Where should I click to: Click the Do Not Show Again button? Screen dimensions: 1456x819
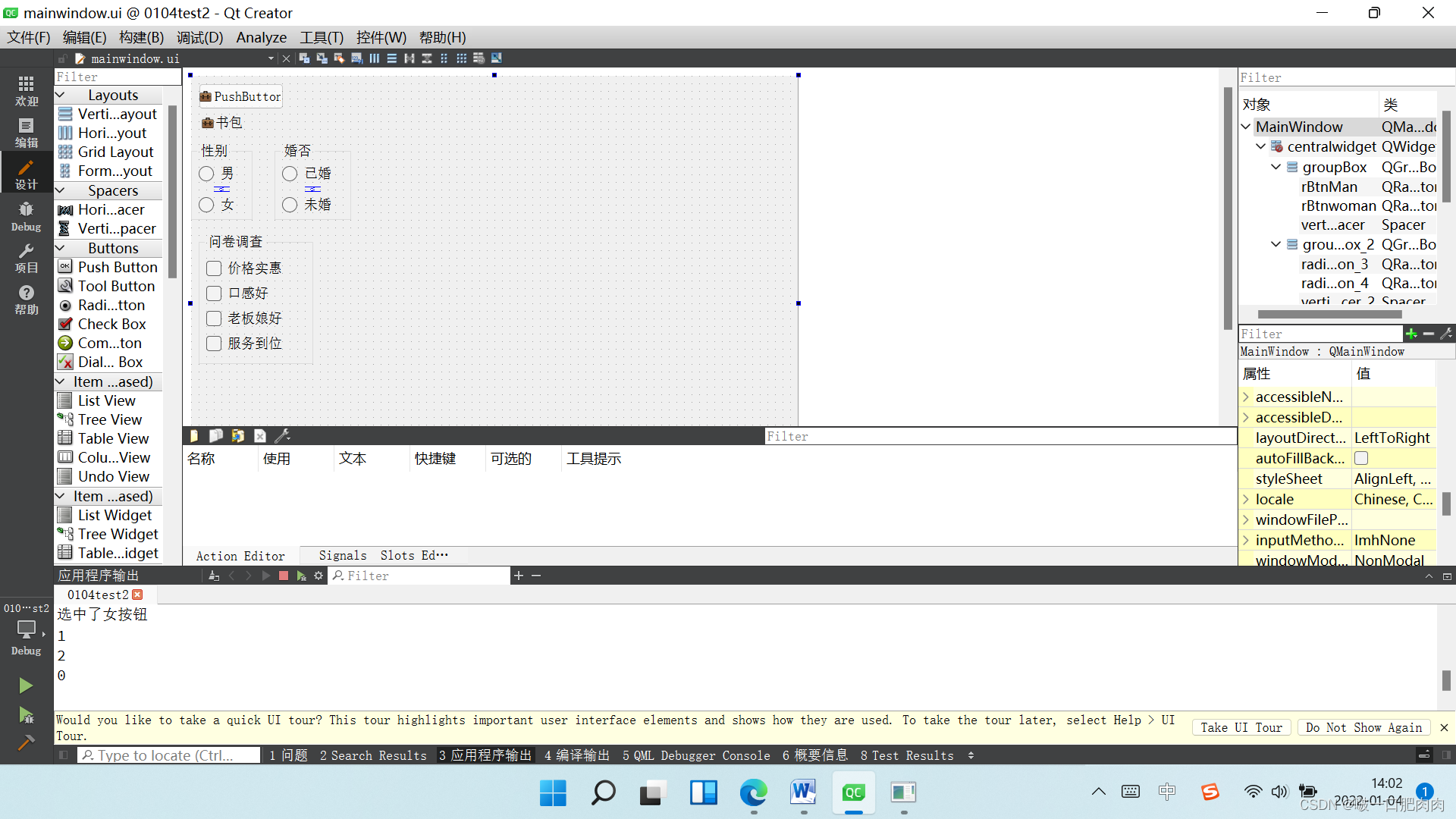1363,727
